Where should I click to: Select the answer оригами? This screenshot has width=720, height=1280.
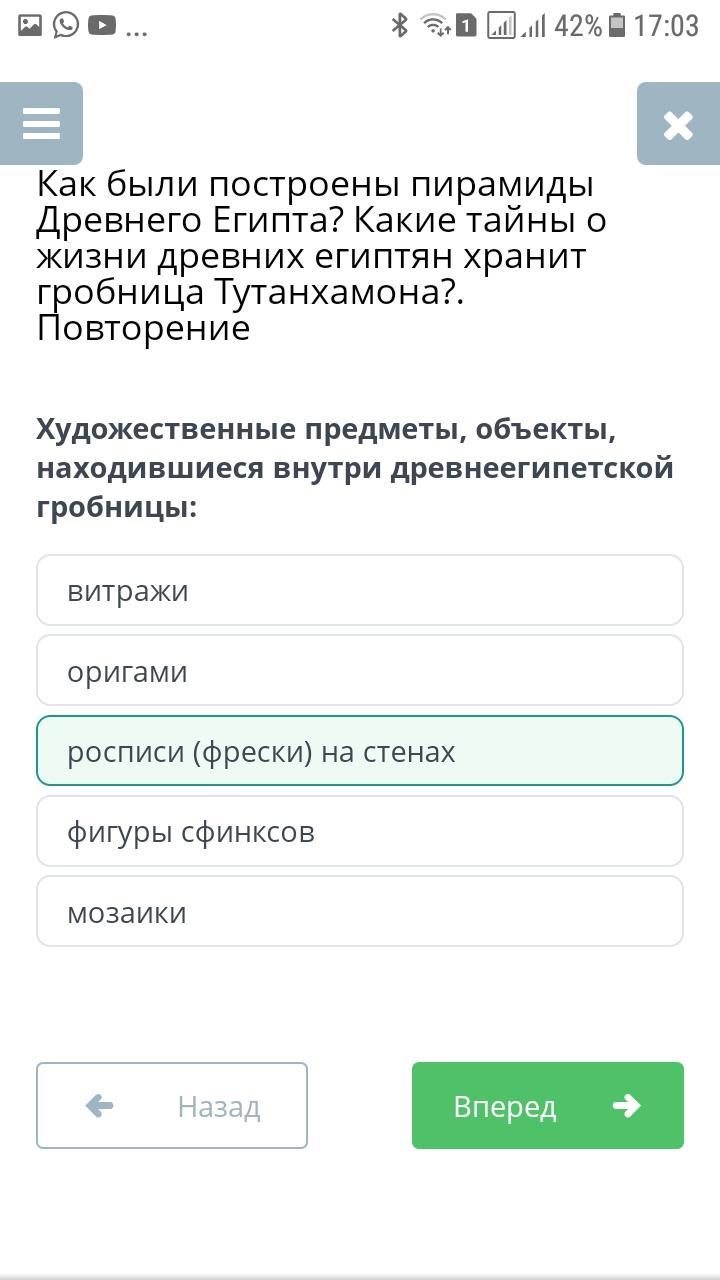click(360, 671)
